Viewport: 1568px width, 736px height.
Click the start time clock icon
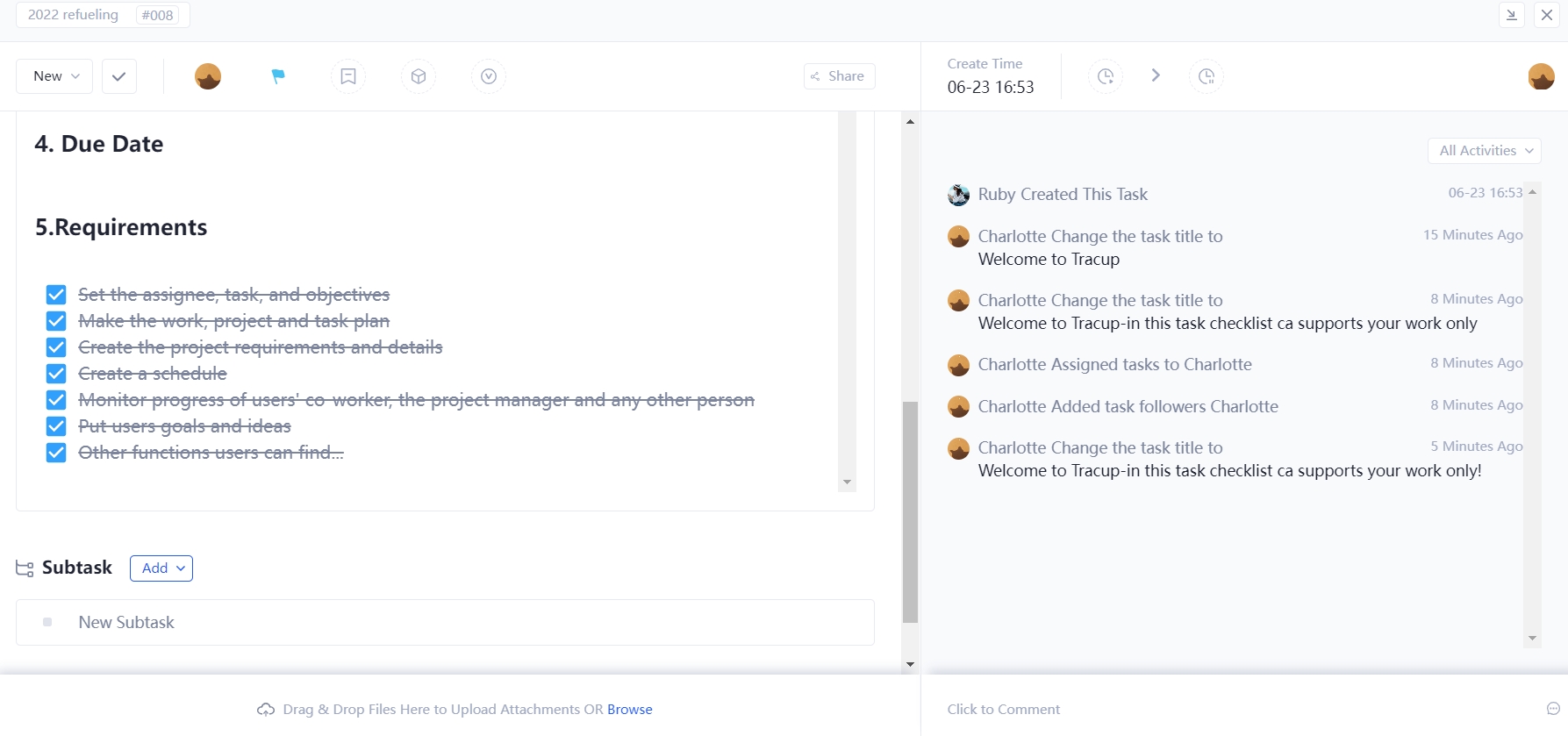[1106, 76]
